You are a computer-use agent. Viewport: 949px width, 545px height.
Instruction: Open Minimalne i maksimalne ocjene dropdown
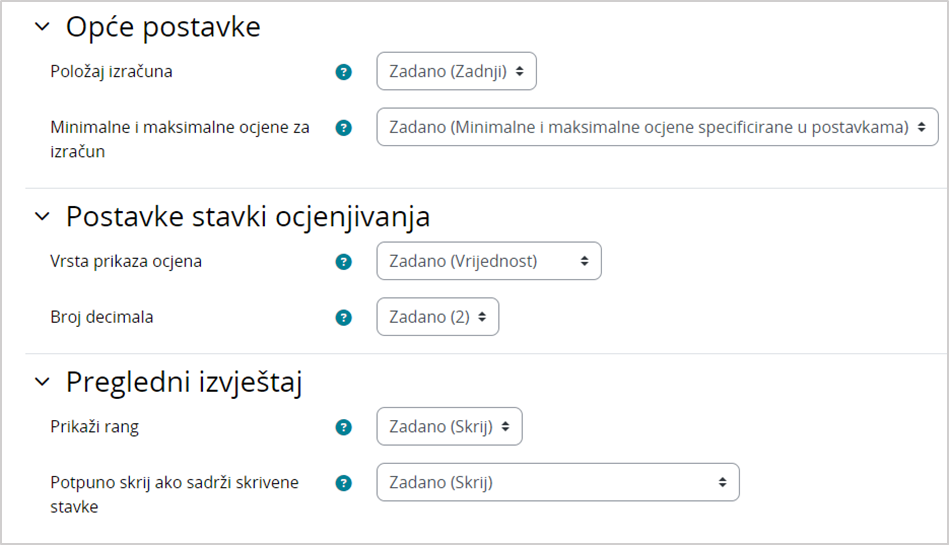pyautogui.click(x=657, y=128)
